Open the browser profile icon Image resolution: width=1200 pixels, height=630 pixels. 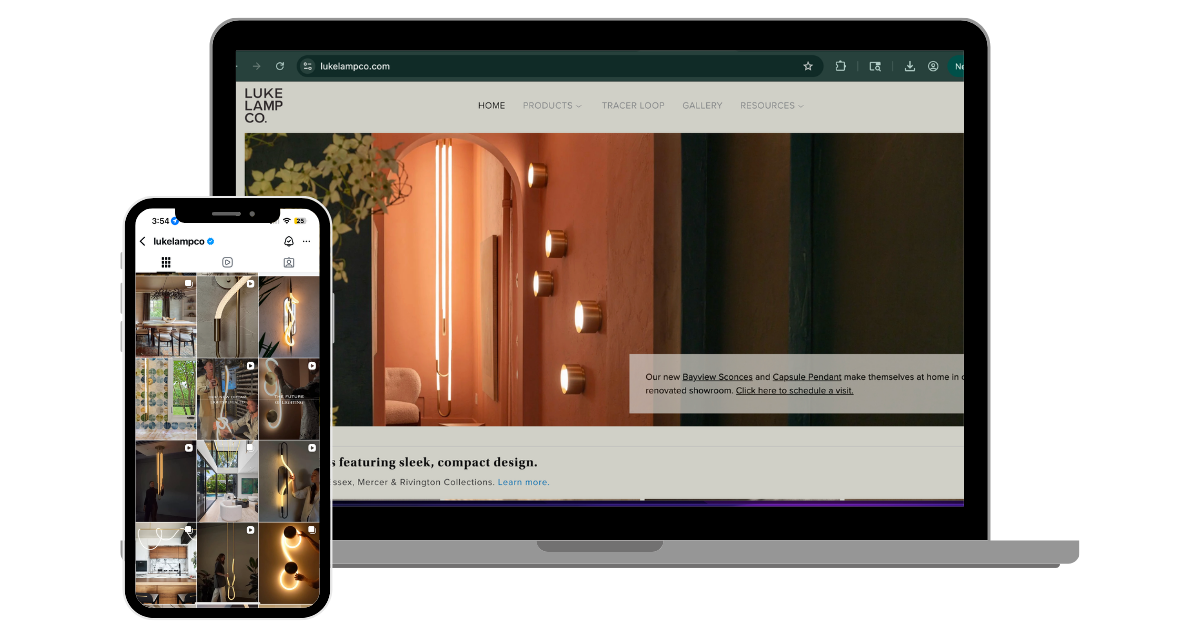pyautogui.click(x=933, y=66)
